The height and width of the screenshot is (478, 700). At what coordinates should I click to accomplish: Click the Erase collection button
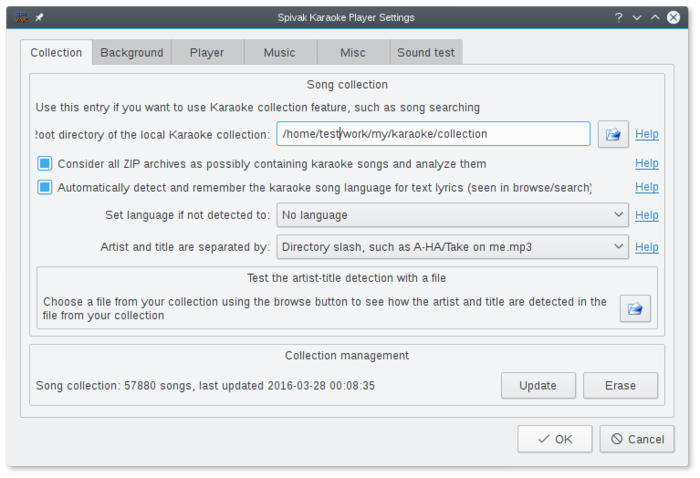620,385
